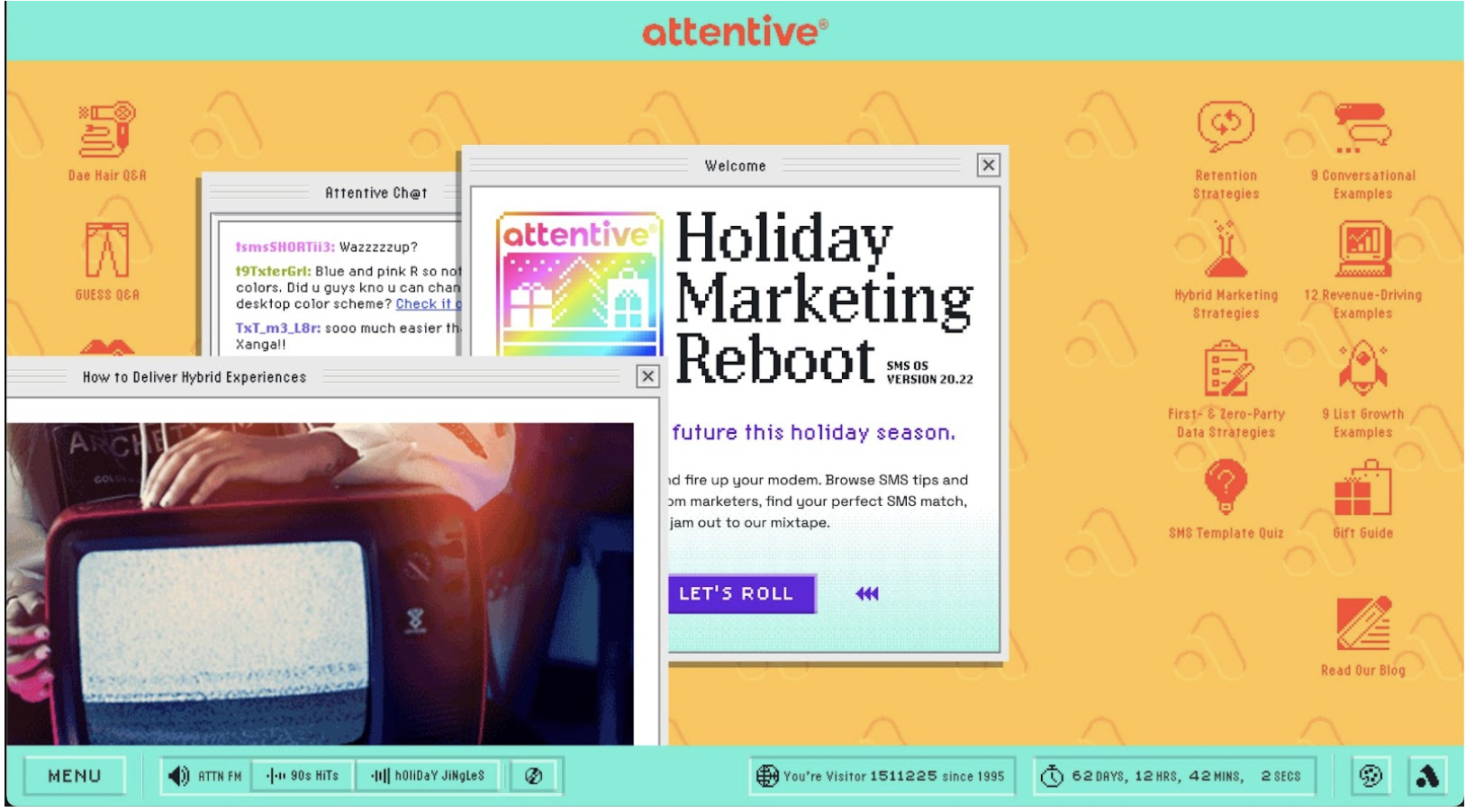Open 9 Conversational Examples icon
This screenshot has width=1466, height=812.
[x=1362, y=151]
